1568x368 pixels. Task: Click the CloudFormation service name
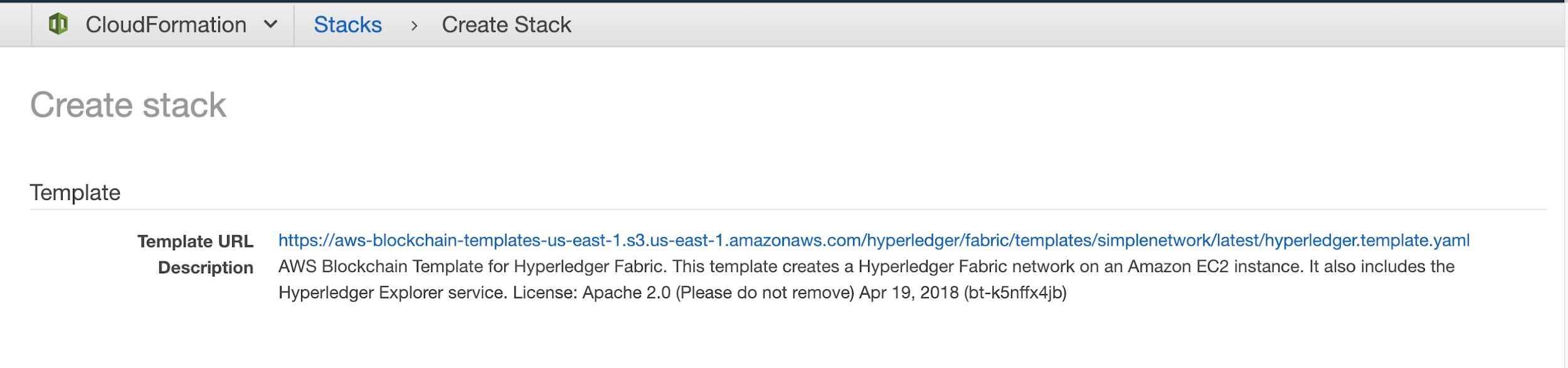(x=166, y=25)
